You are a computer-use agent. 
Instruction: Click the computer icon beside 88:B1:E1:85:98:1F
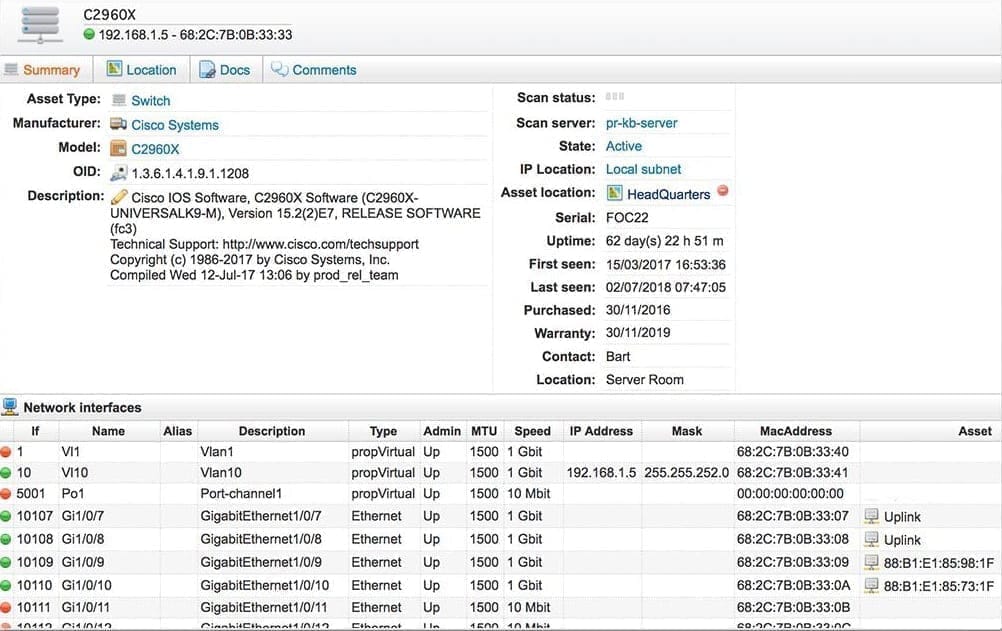[x=871, y=562]
